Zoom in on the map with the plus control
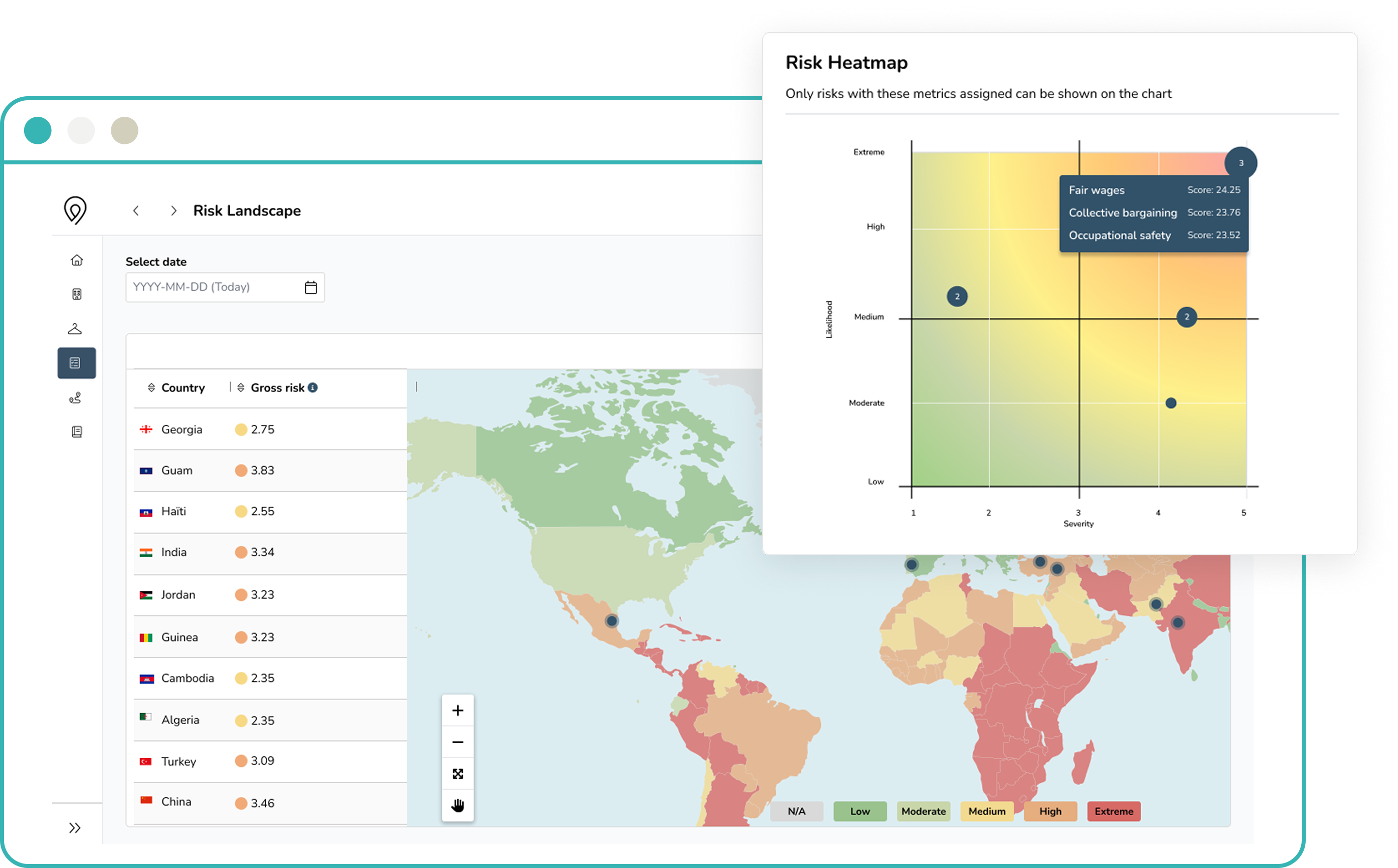 [x=457, y=710]
